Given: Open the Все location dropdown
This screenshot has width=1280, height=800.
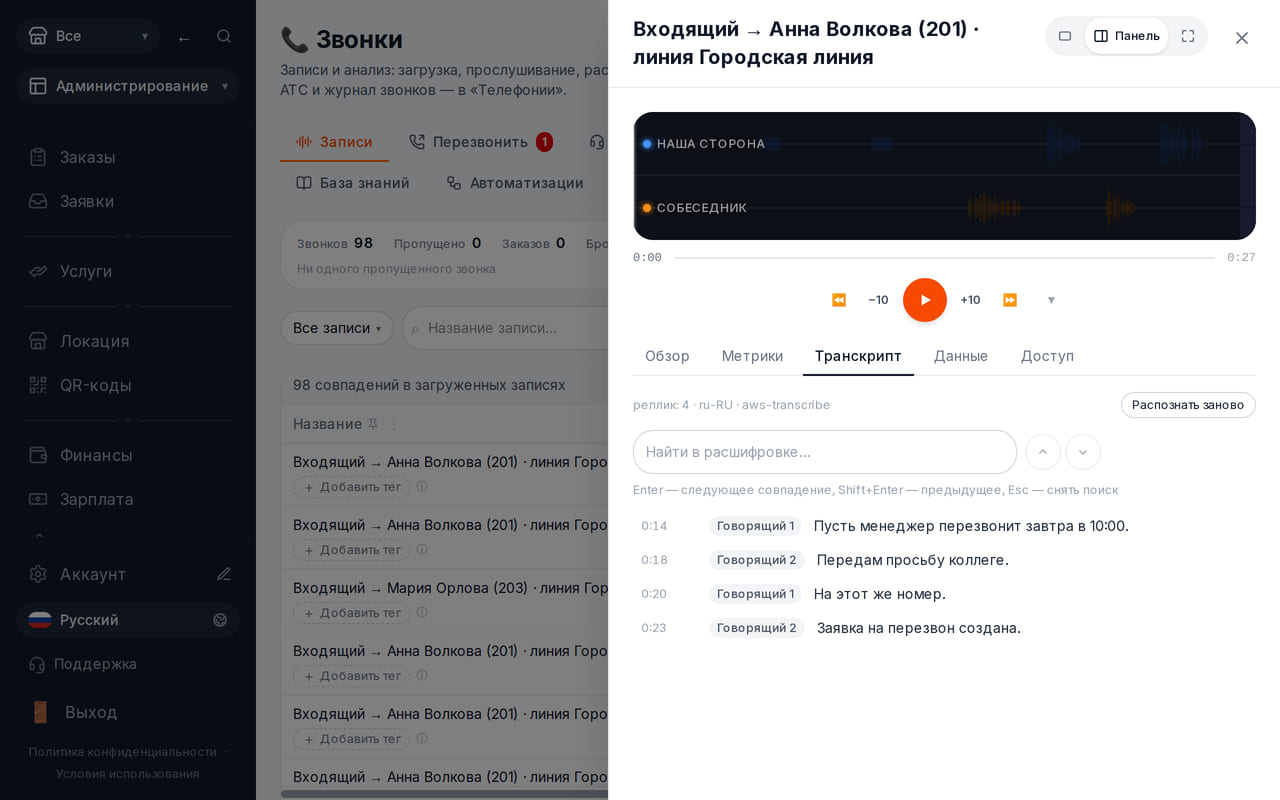Looking at the screenshot, I should click(x=88, y=36).
